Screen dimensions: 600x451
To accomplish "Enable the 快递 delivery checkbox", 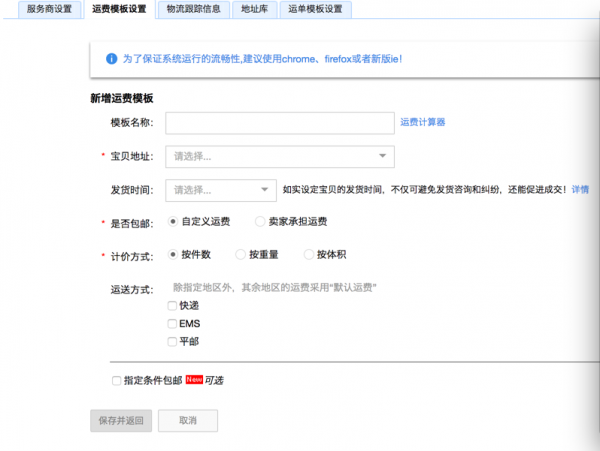I will pos(173,306).
